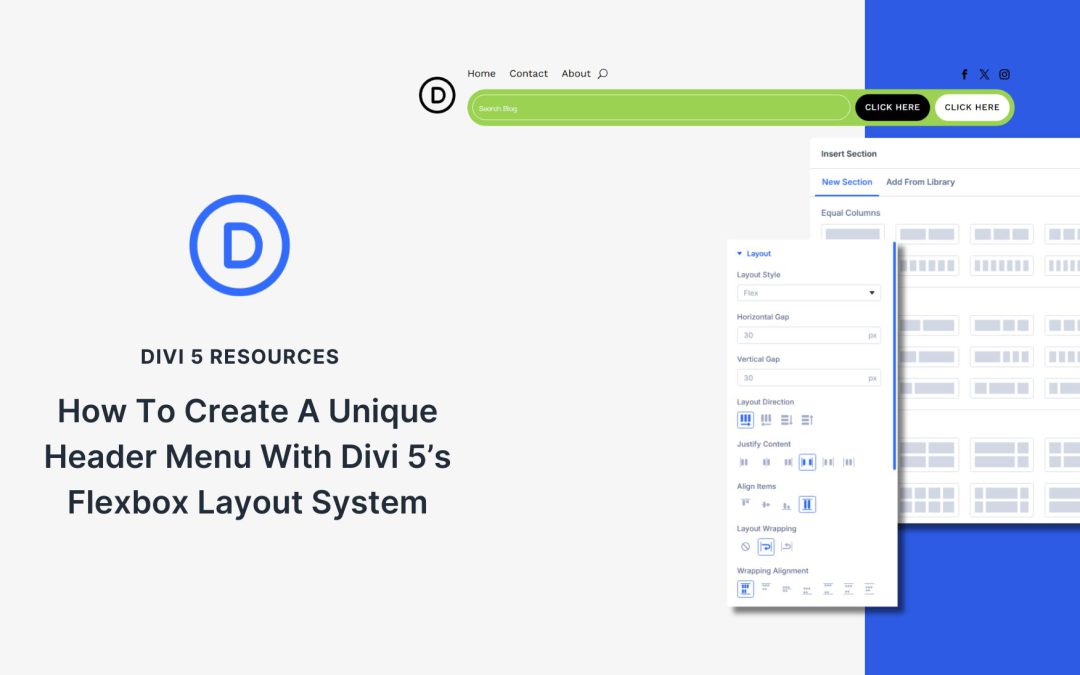Open the About menu item
This screenshot has height=675, width=1080.
[x=576, y=74]
